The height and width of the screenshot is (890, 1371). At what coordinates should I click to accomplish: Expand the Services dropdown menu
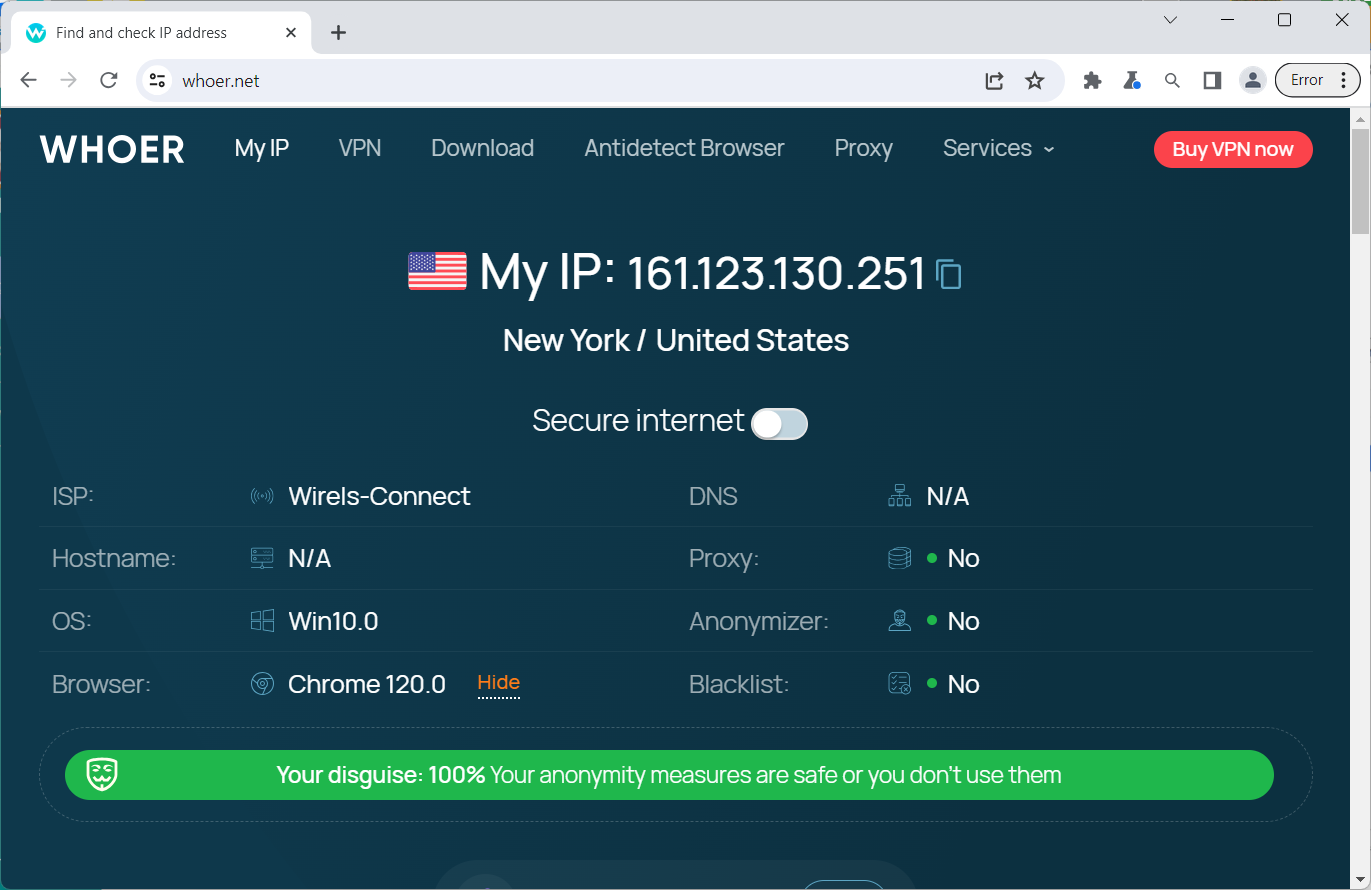coord(998,148)
